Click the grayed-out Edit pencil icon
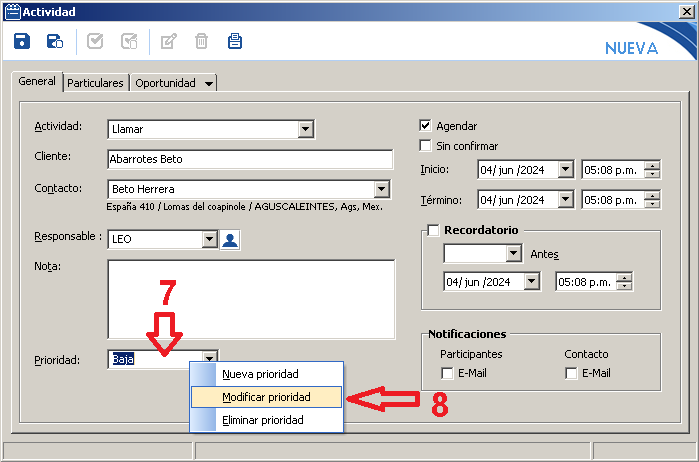Viewport: 699px width, 462px height. click(169, 41)
